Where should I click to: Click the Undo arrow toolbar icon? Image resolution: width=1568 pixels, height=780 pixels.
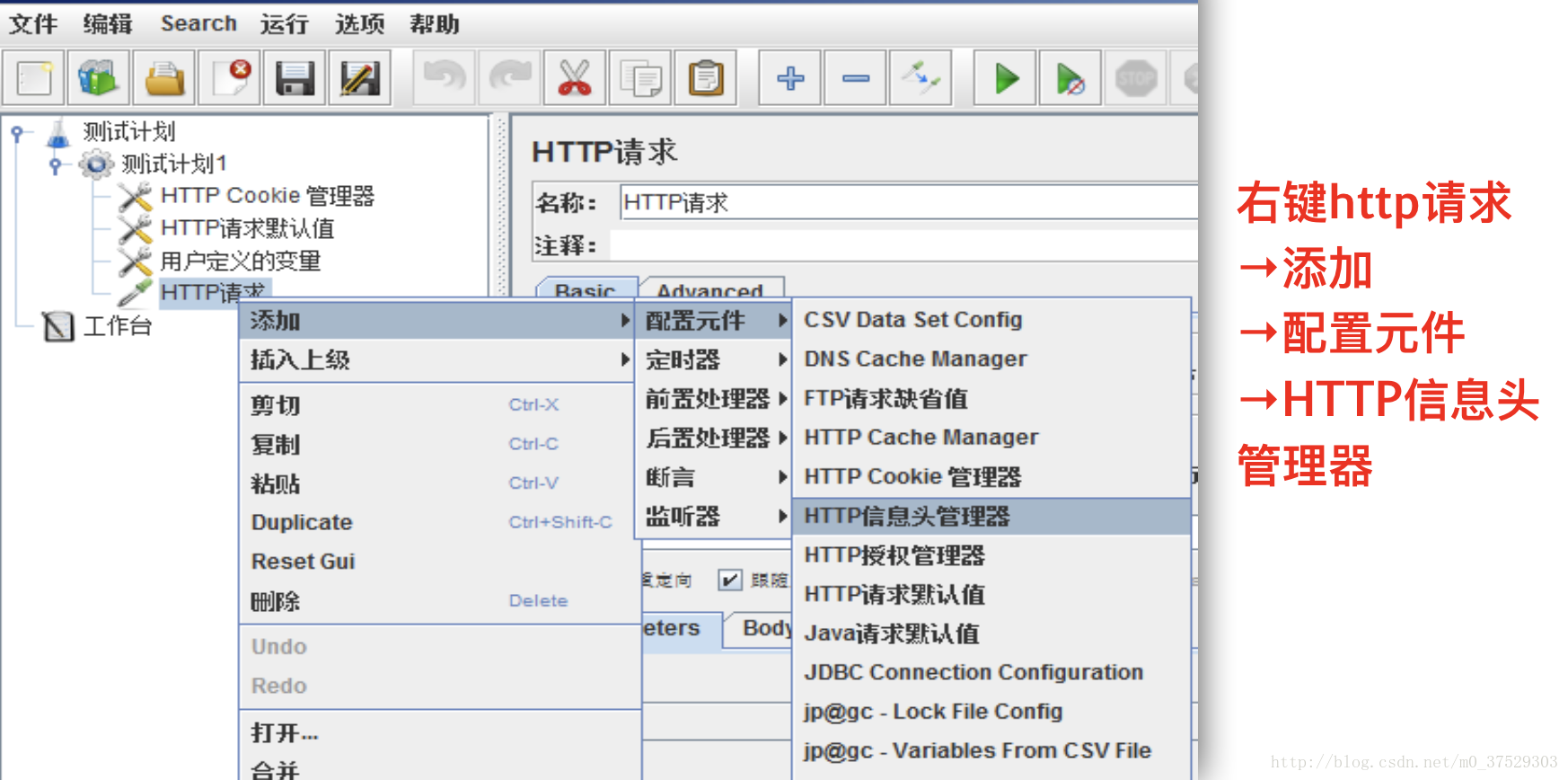[444, 78]
